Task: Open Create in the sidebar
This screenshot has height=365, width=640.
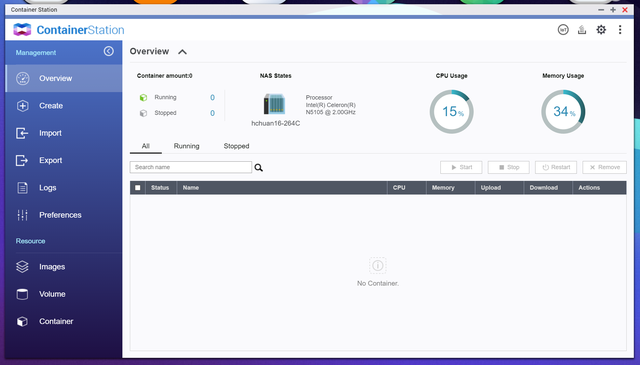Action: click(64, 106)
